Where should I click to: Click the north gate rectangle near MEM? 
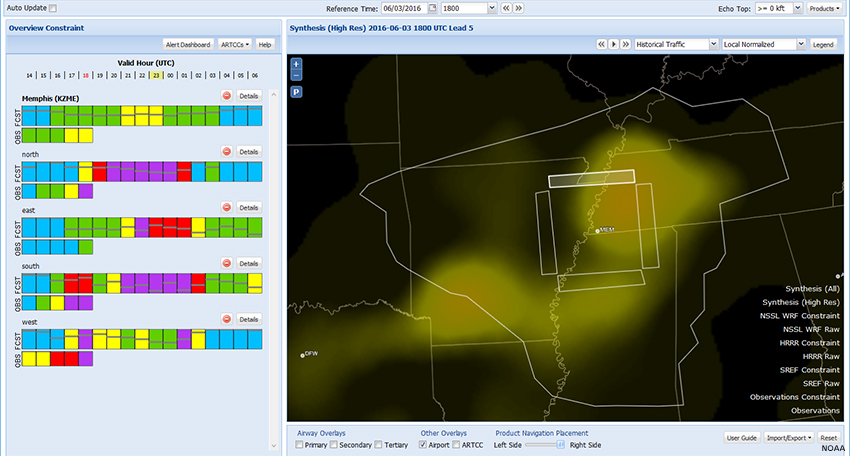591,178
